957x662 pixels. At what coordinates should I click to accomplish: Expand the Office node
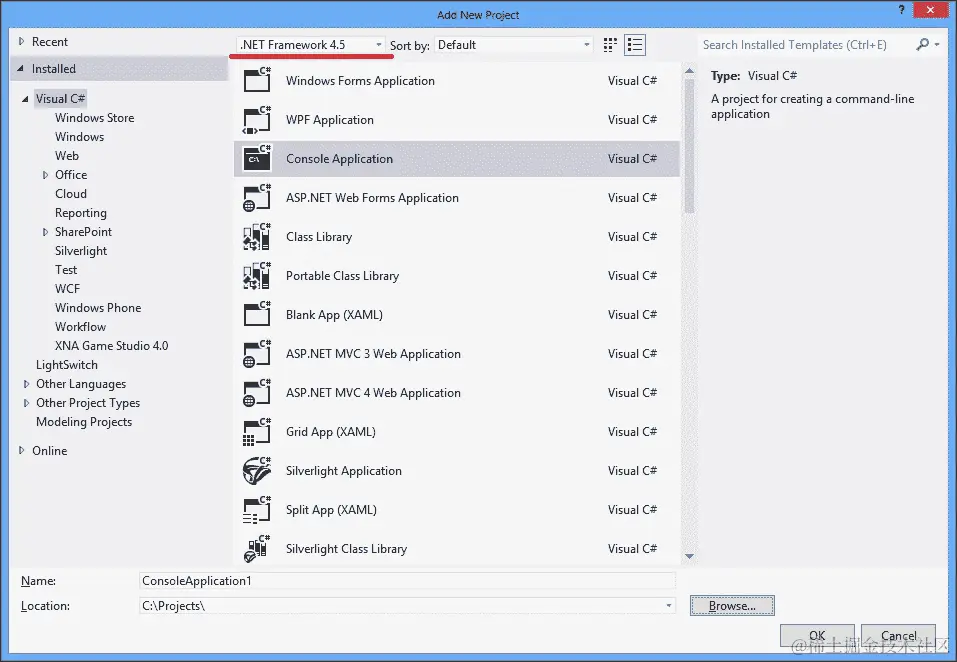coord(45,175)
